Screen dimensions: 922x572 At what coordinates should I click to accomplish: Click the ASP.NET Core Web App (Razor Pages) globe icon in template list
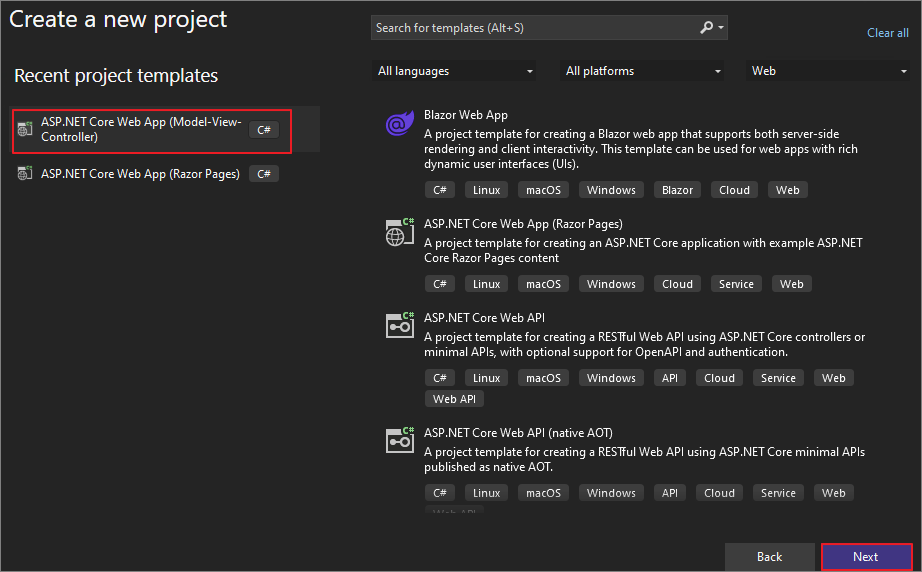[x=400, y=232]
